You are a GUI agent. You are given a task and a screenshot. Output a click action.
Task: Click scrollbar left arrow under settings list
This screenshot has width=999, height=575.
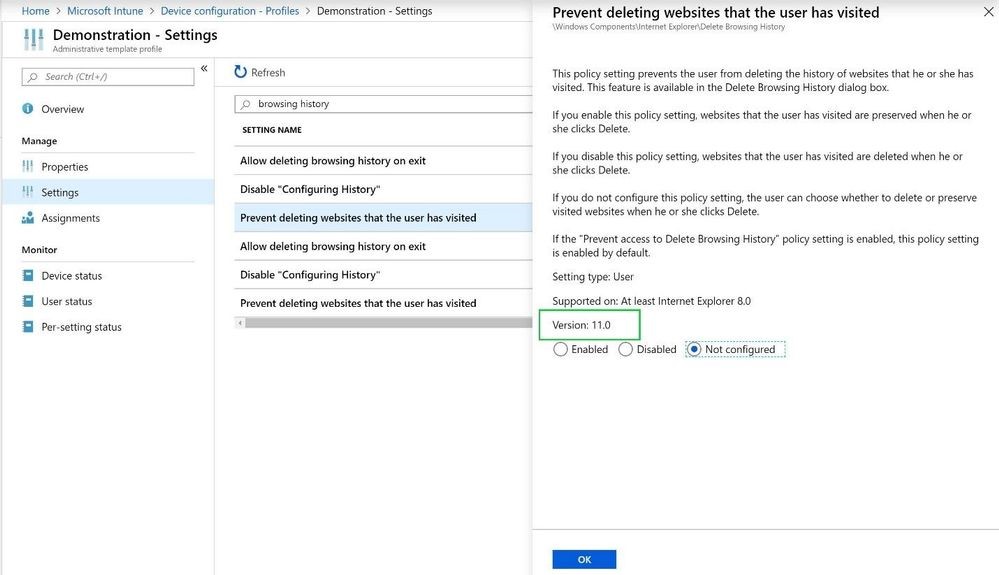[240, 323]
